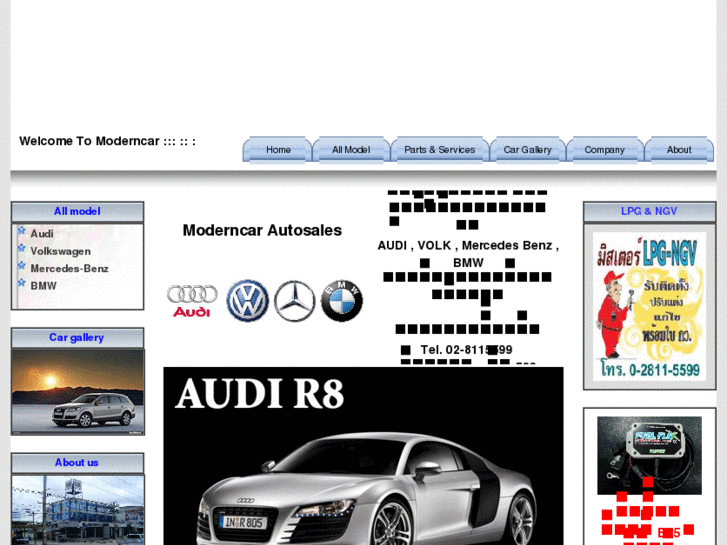Open the LPG-NGV mascot advertisement banner
Viewport: 727px width, 545px height.
click(649, 306)
